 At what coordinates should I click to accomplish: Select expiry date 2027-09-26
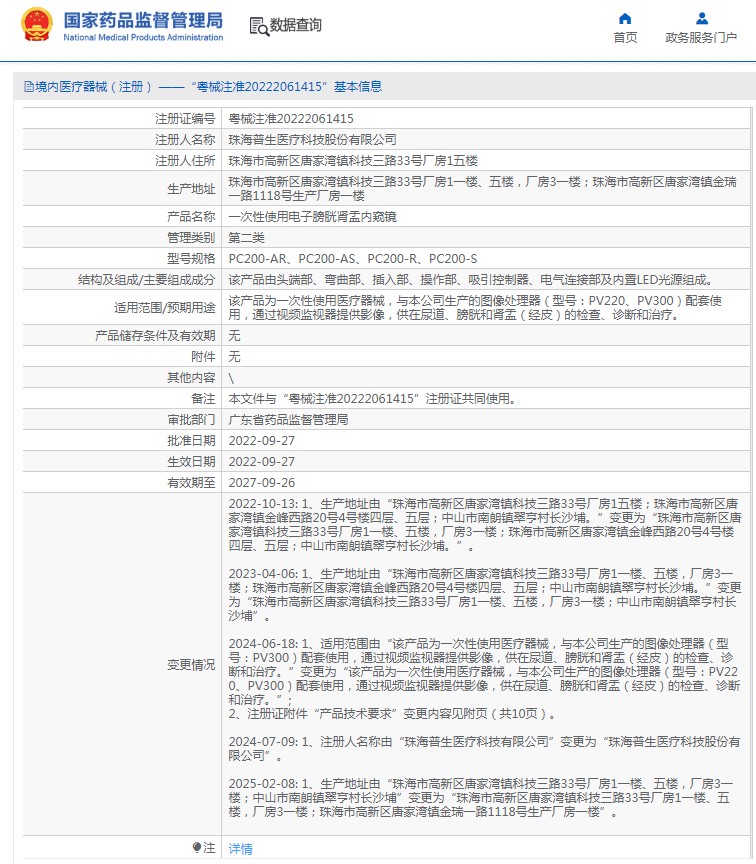(262, 482)
